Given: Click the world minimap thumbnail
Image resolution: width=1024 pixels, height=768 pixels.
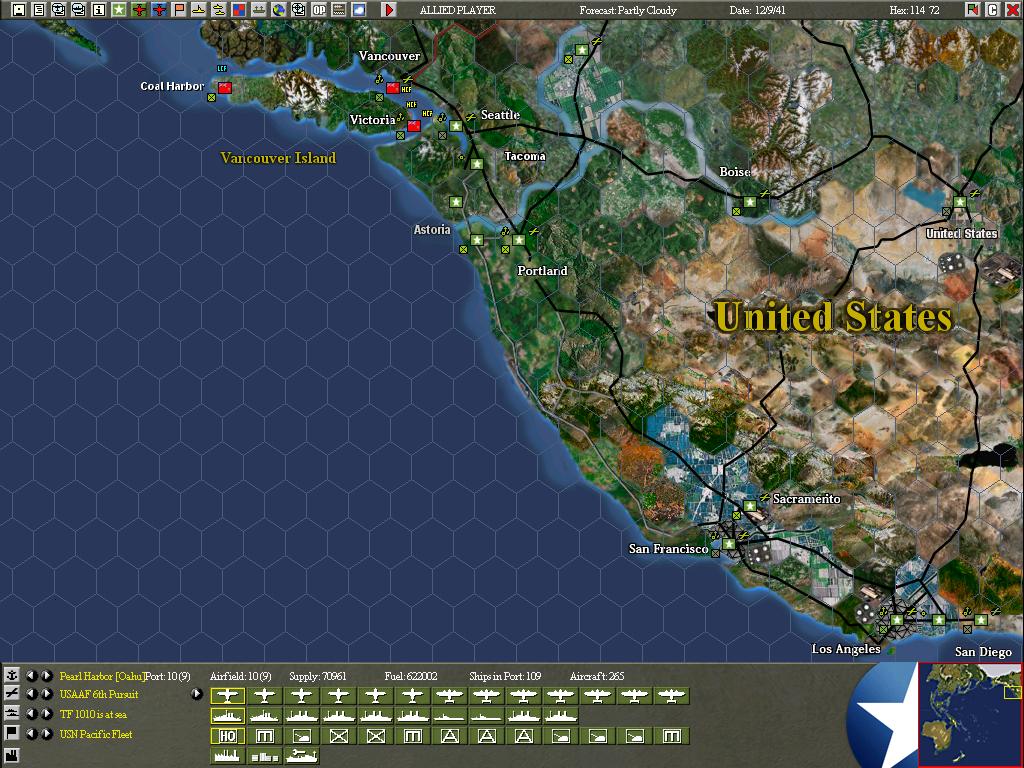Looking at the screenshot, I should pos(969,714).
